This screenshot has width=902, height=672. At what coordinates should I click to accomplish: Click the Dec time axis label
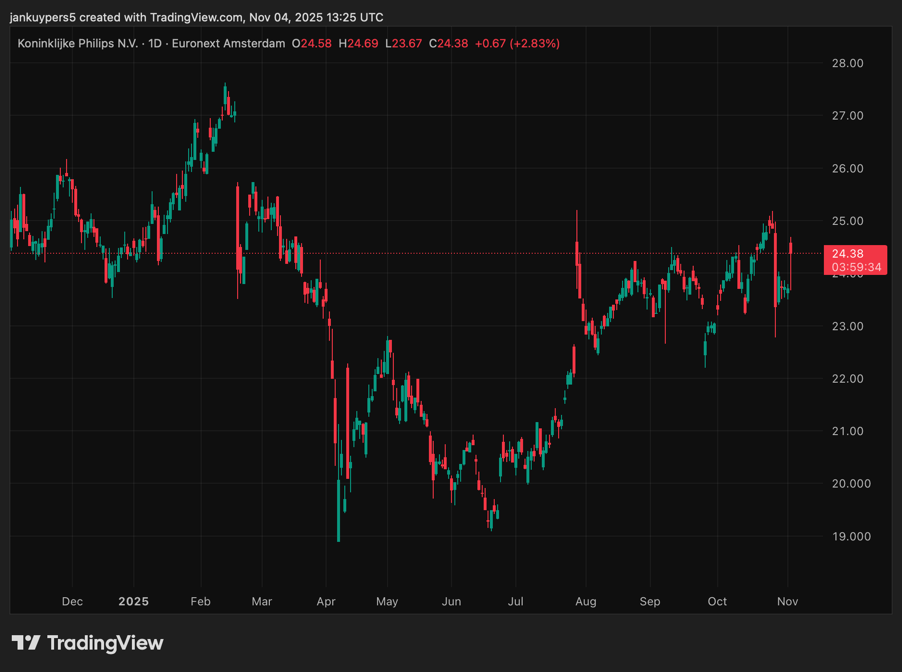(72, 601)
